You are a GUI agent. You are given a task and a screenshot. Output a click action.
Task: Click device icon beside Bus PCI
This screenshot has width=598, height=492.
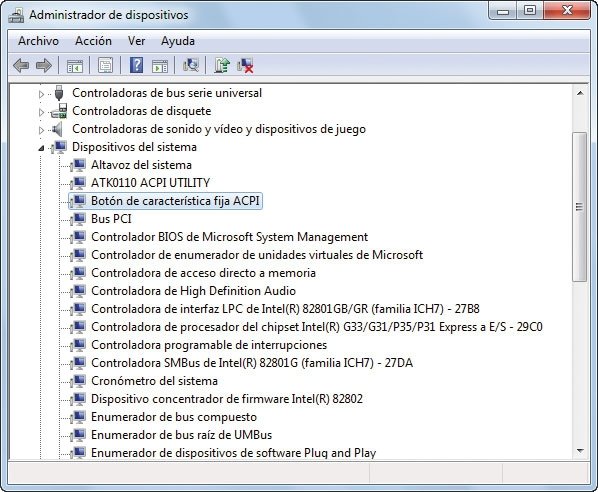coord(78,219)
